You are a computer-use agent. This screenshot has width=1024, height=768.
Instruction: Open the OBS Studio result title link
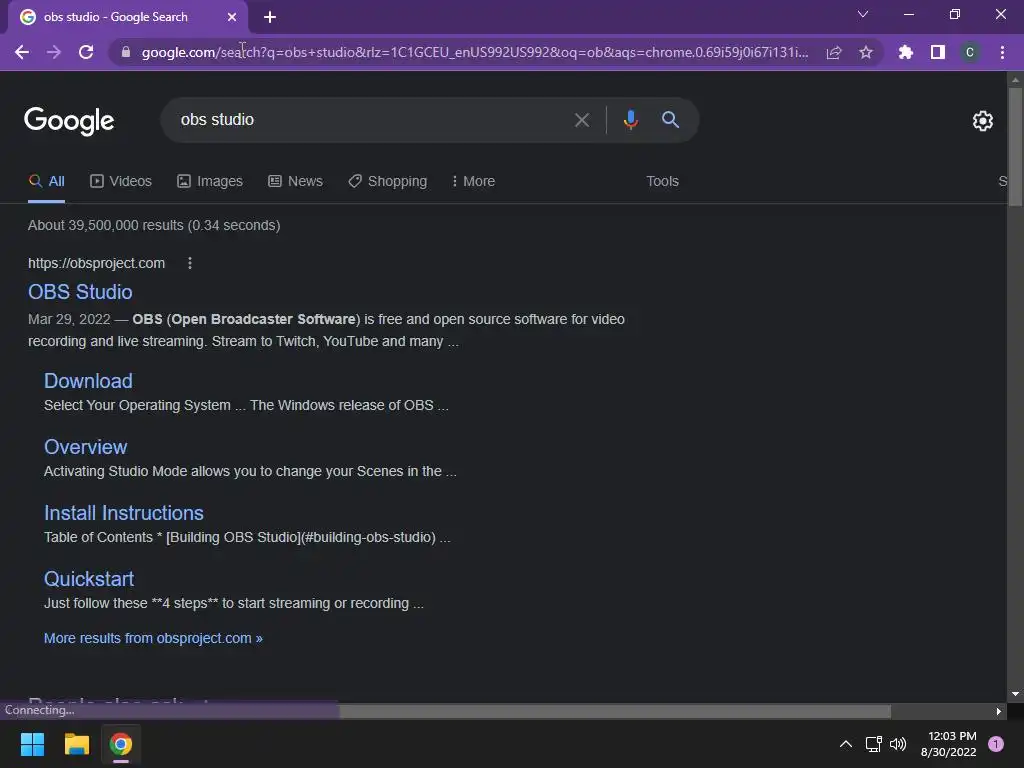pos(80,292)
